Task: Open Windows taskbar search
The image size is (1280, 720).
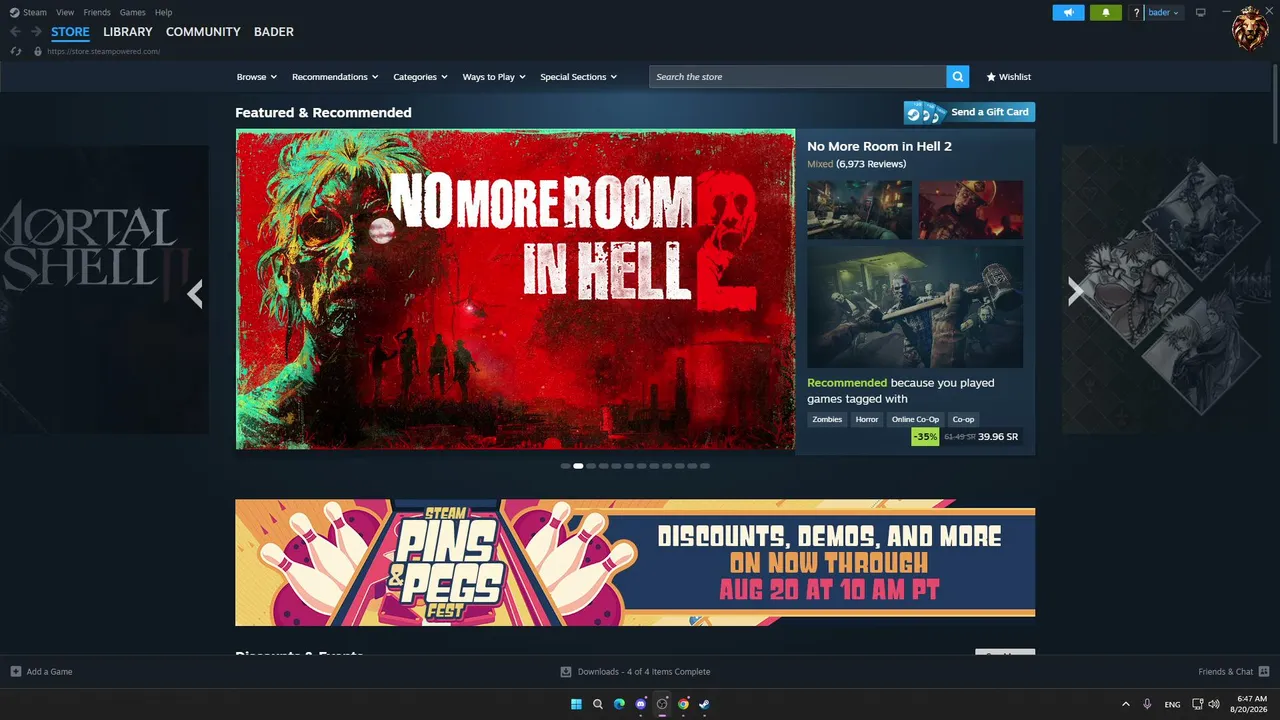Action: (x=598, y=704)
